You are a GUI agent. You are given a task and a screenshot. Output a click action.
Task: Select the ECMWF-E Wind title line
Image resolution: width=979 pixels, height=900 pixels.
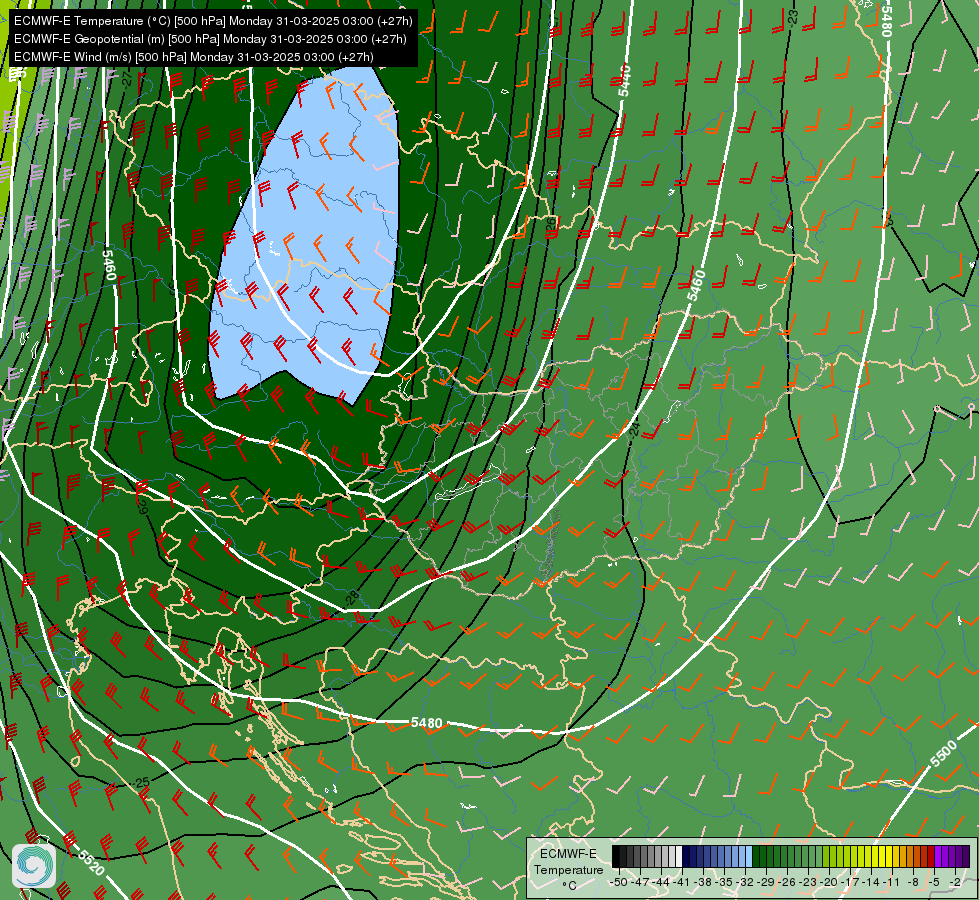point(194,57)
